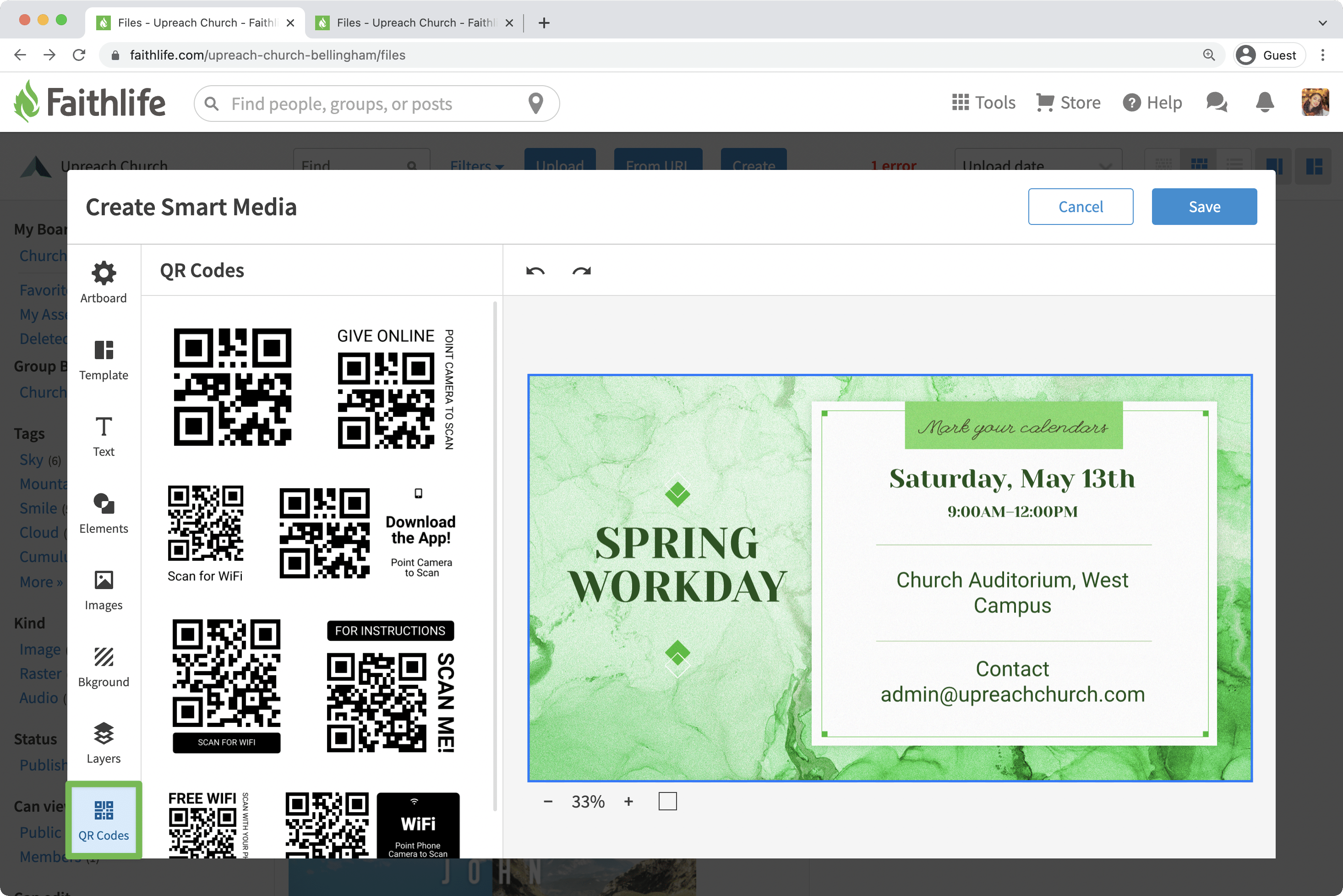Switch to the second Files browser tab

[414, 23]
